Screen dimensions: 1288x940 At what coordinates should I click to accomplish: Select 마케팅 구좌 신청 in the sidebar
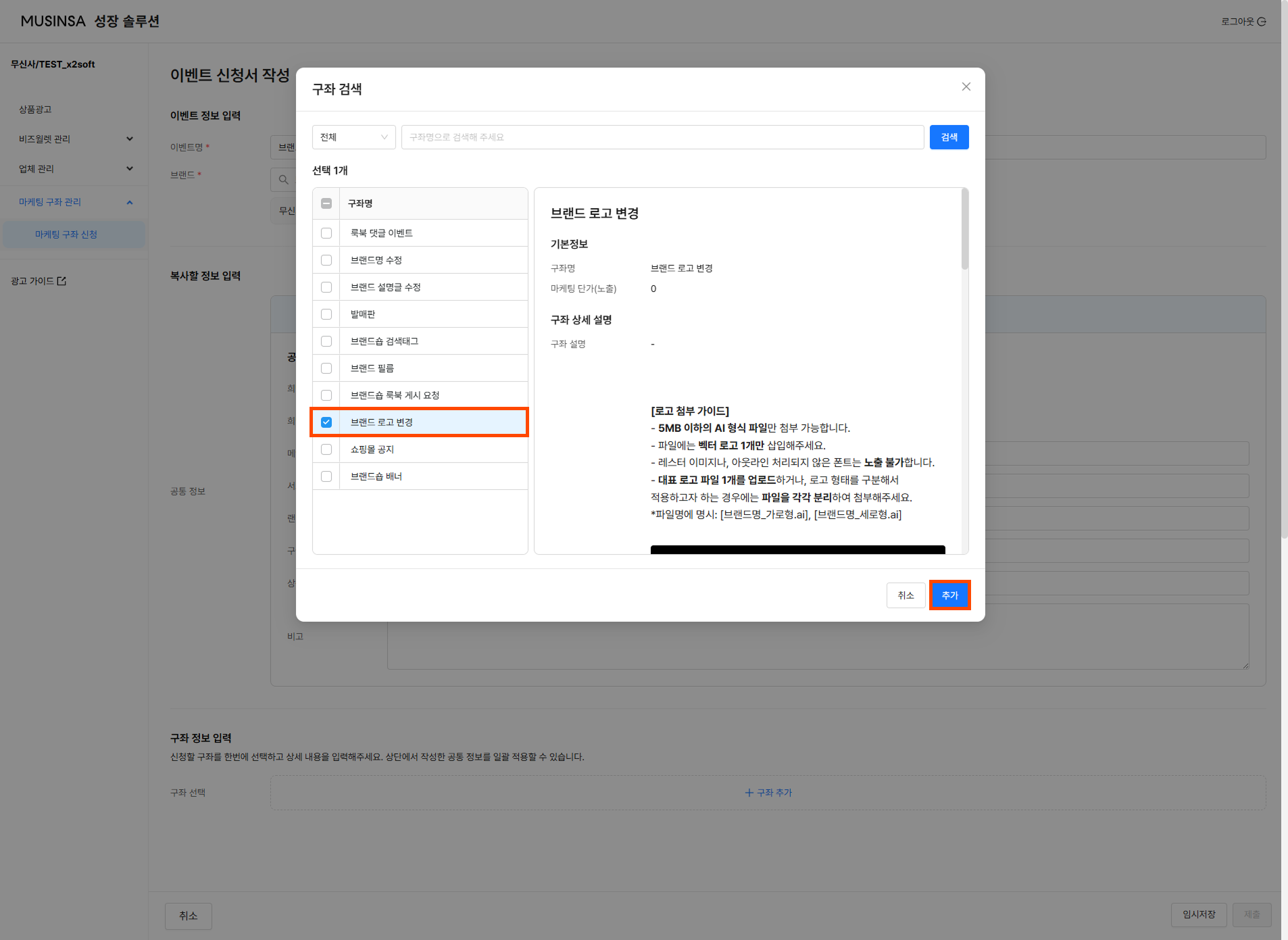coord(66,234)
